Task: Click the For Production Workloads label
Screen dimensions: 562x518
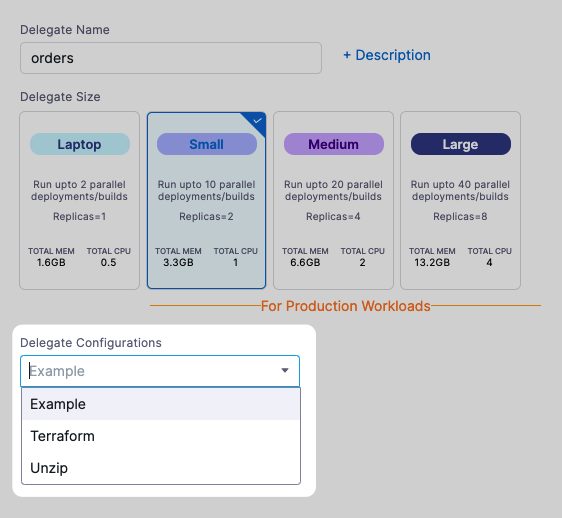Action: [346, 306]
